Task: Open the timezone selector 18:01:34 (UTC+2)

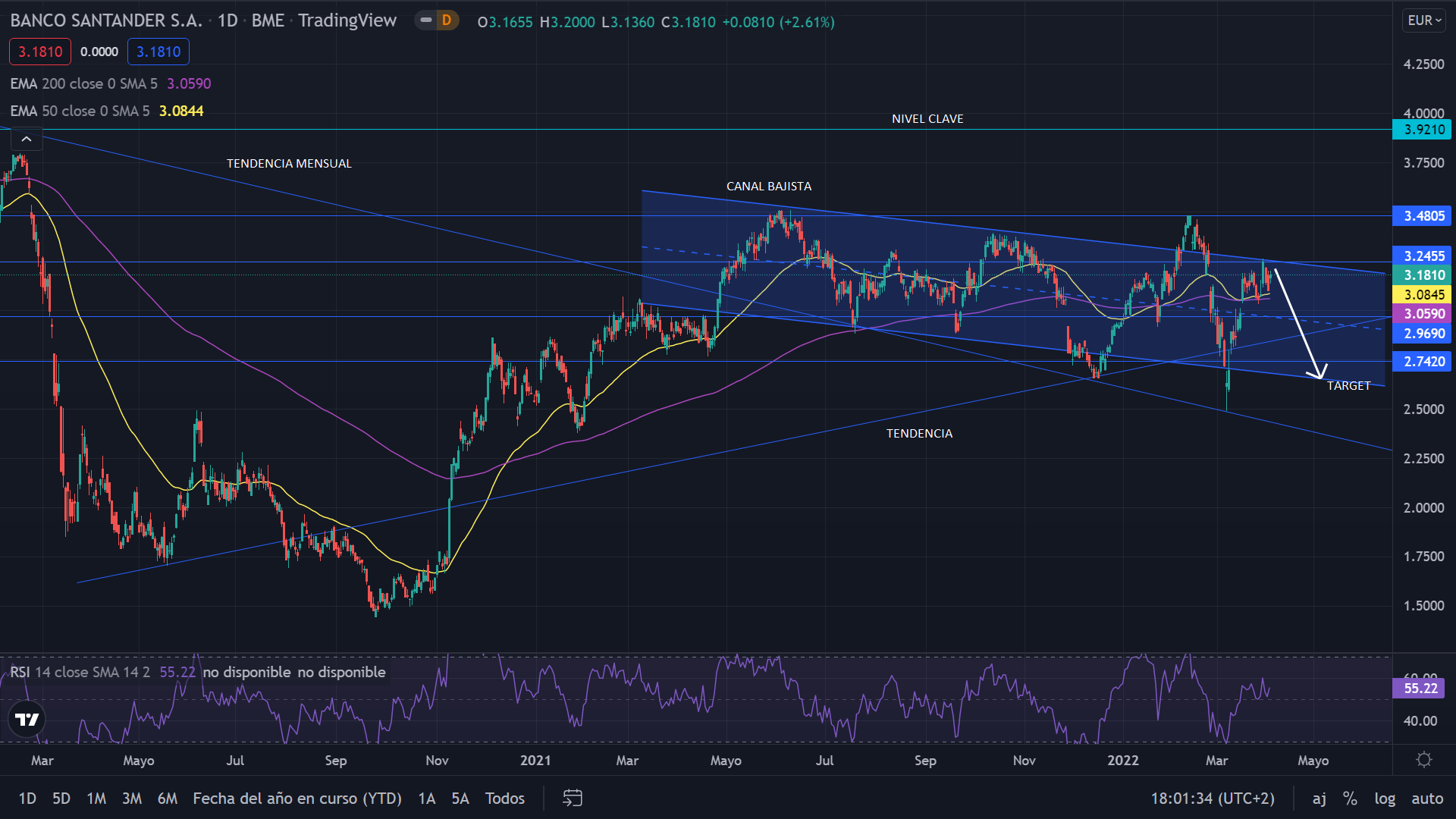Action: point(1213,798)
